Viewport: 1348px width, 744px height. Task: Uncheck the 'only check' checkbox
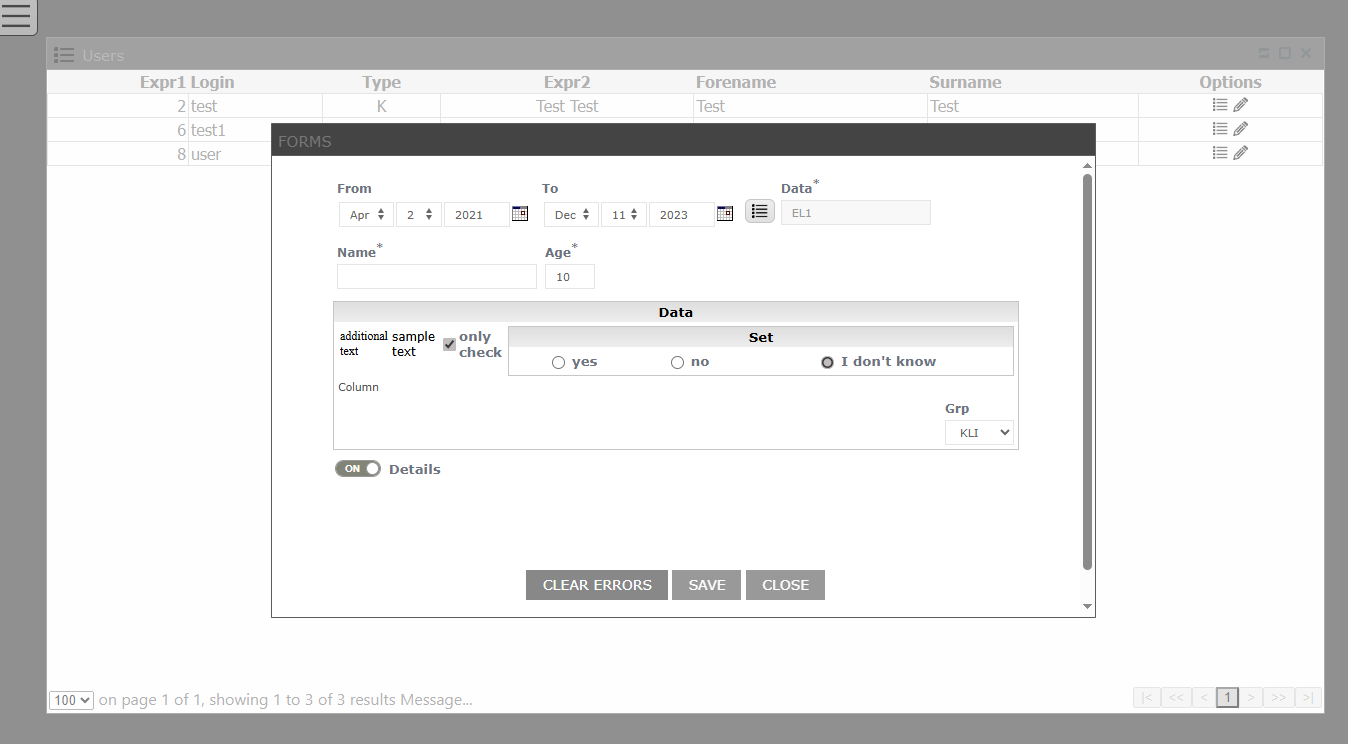pyautogui.click(x=449, y=344)
